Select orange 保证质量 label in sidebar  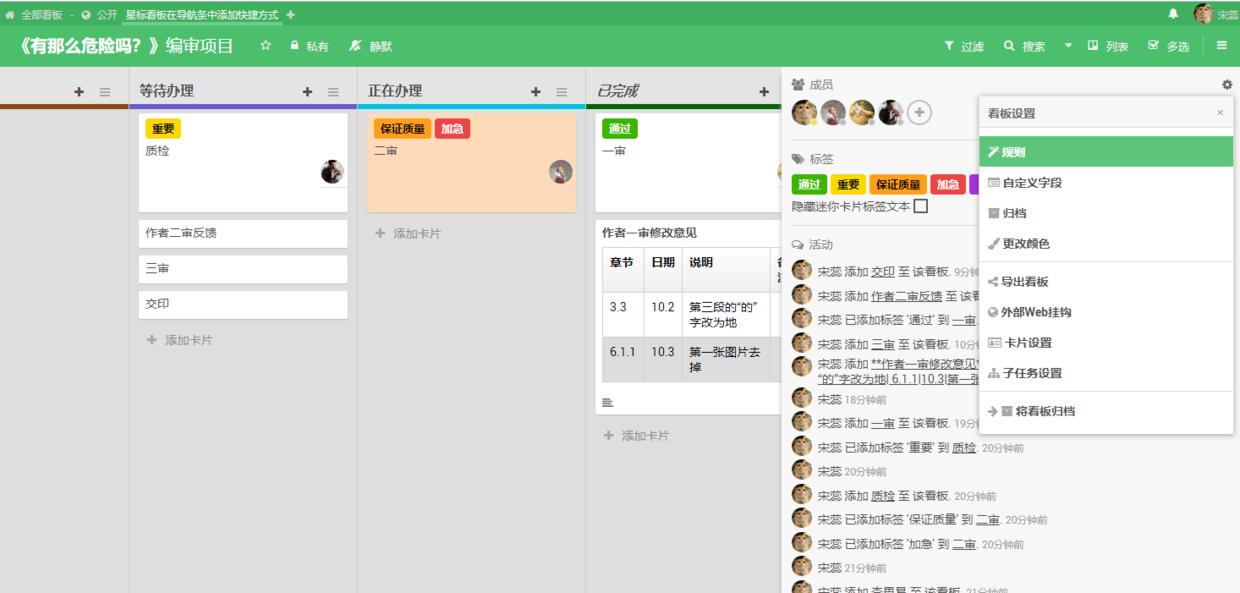click(897, 184)
